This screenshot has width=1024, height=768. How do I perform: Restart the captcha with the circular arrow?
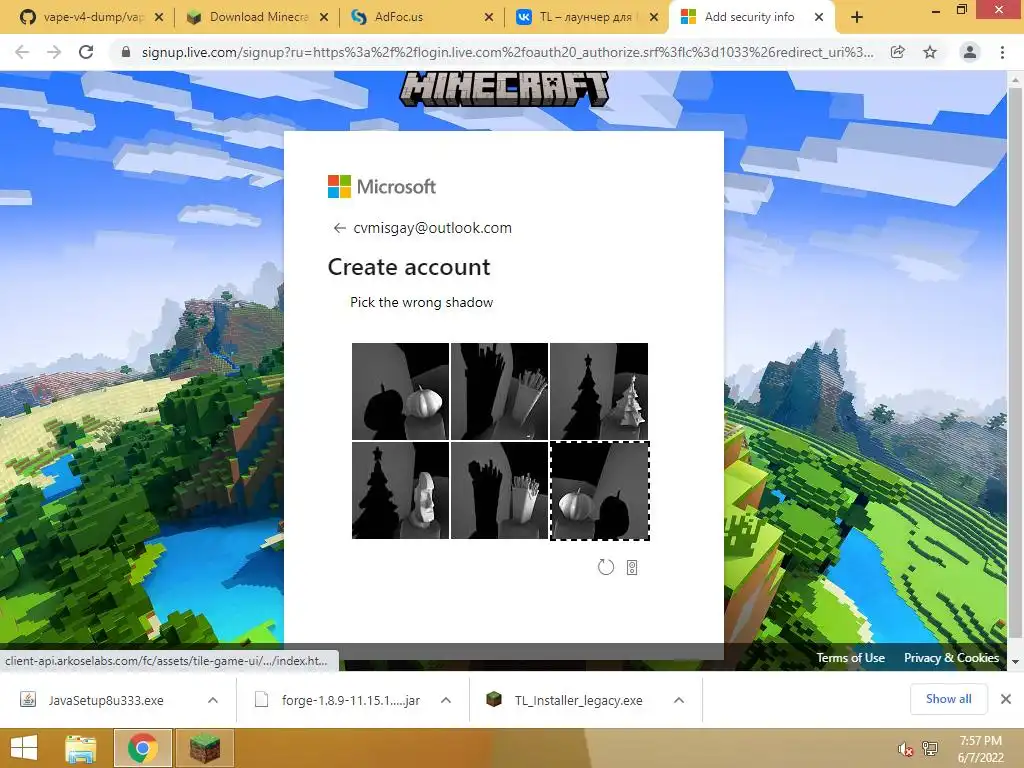click(605, 567)
